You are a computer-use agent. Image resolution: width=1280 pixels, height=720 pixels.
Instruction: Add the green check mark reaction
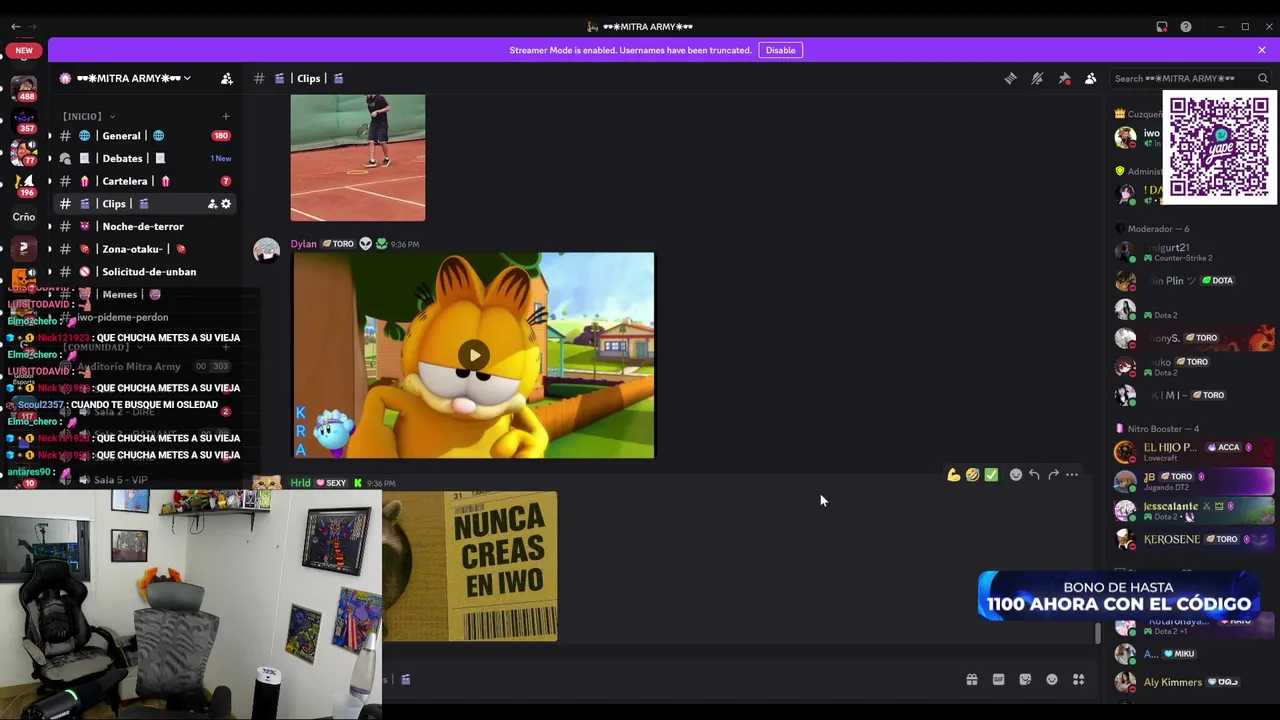point(991,475)
